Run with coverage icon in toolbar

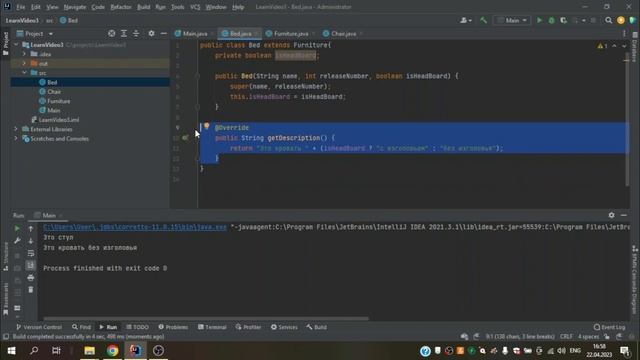click(564, 20)
